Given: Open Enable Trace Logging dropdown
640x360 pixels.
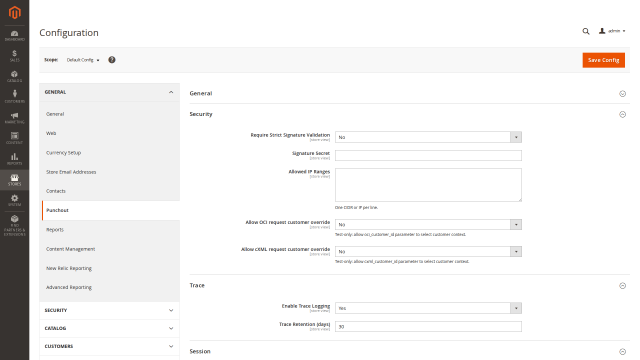Looking at the screenshot, I should click(x=428, y=308).
